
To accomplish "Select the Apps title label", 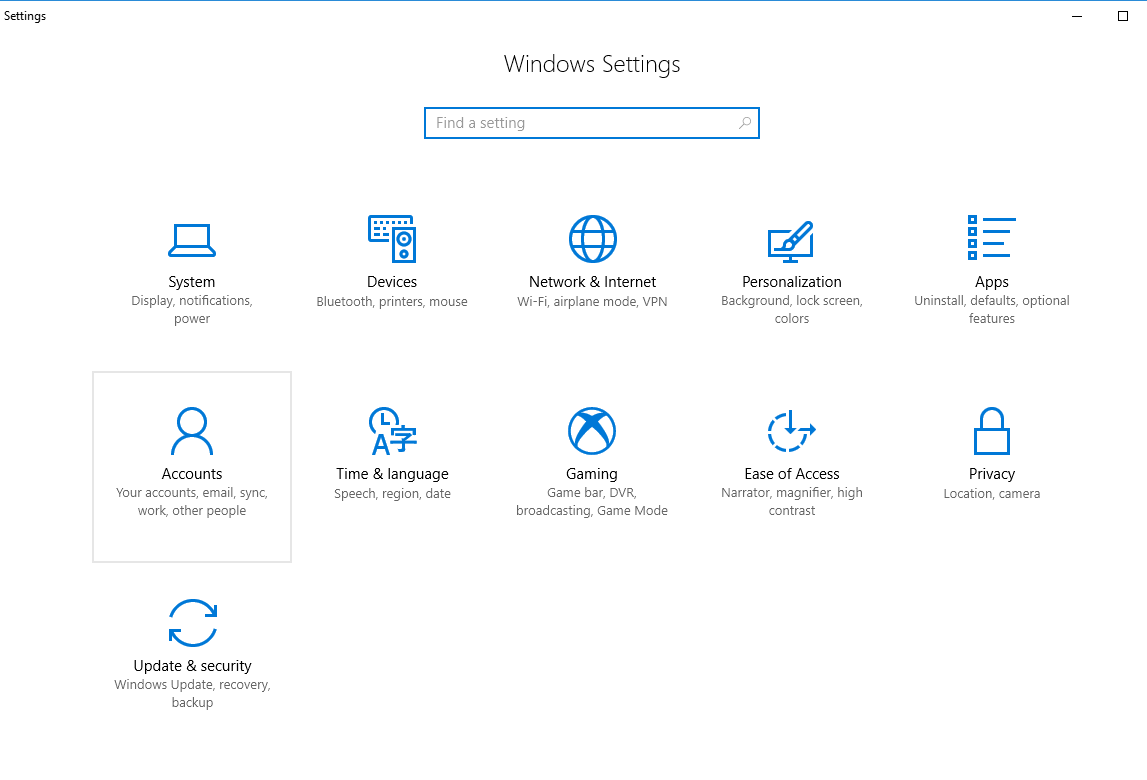I will tap(992, 282).
